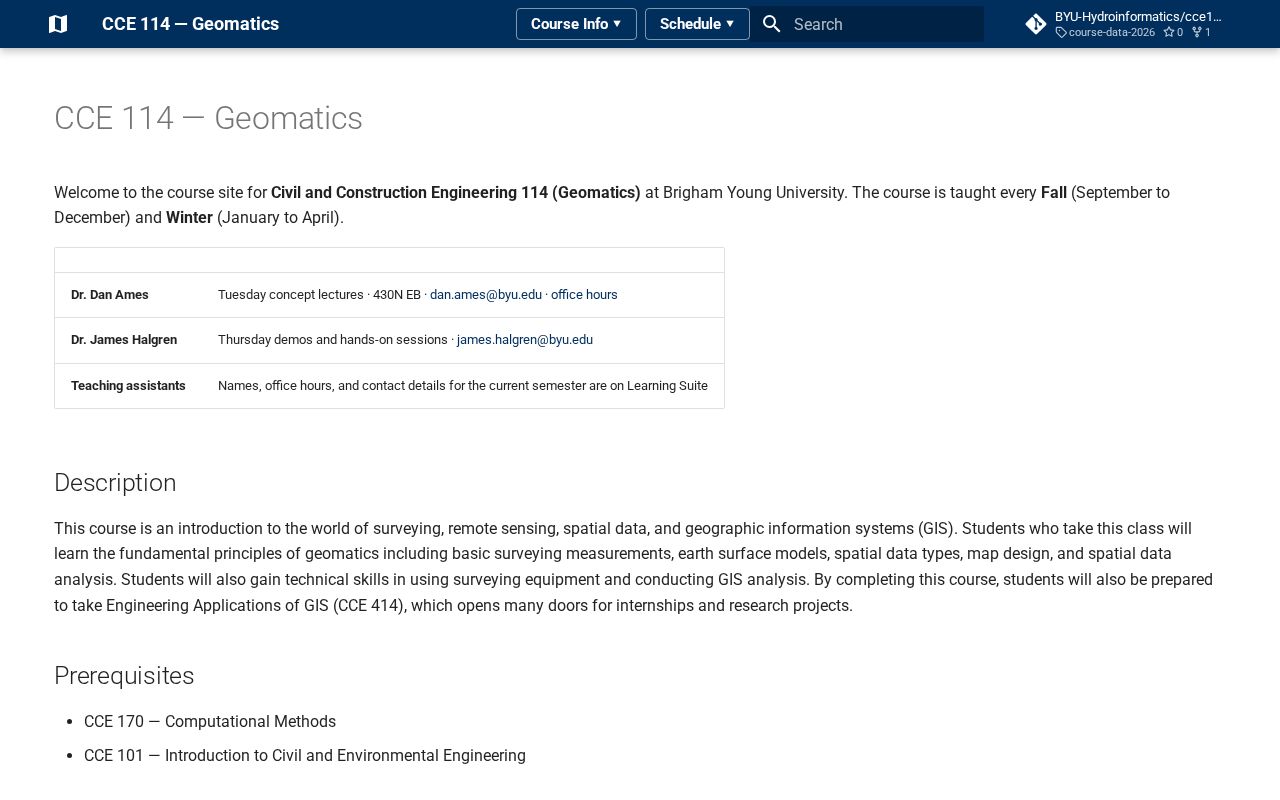Click the CCE 170 — Computational Methods item
1280x800 pixels.
[x=210, y=722]
